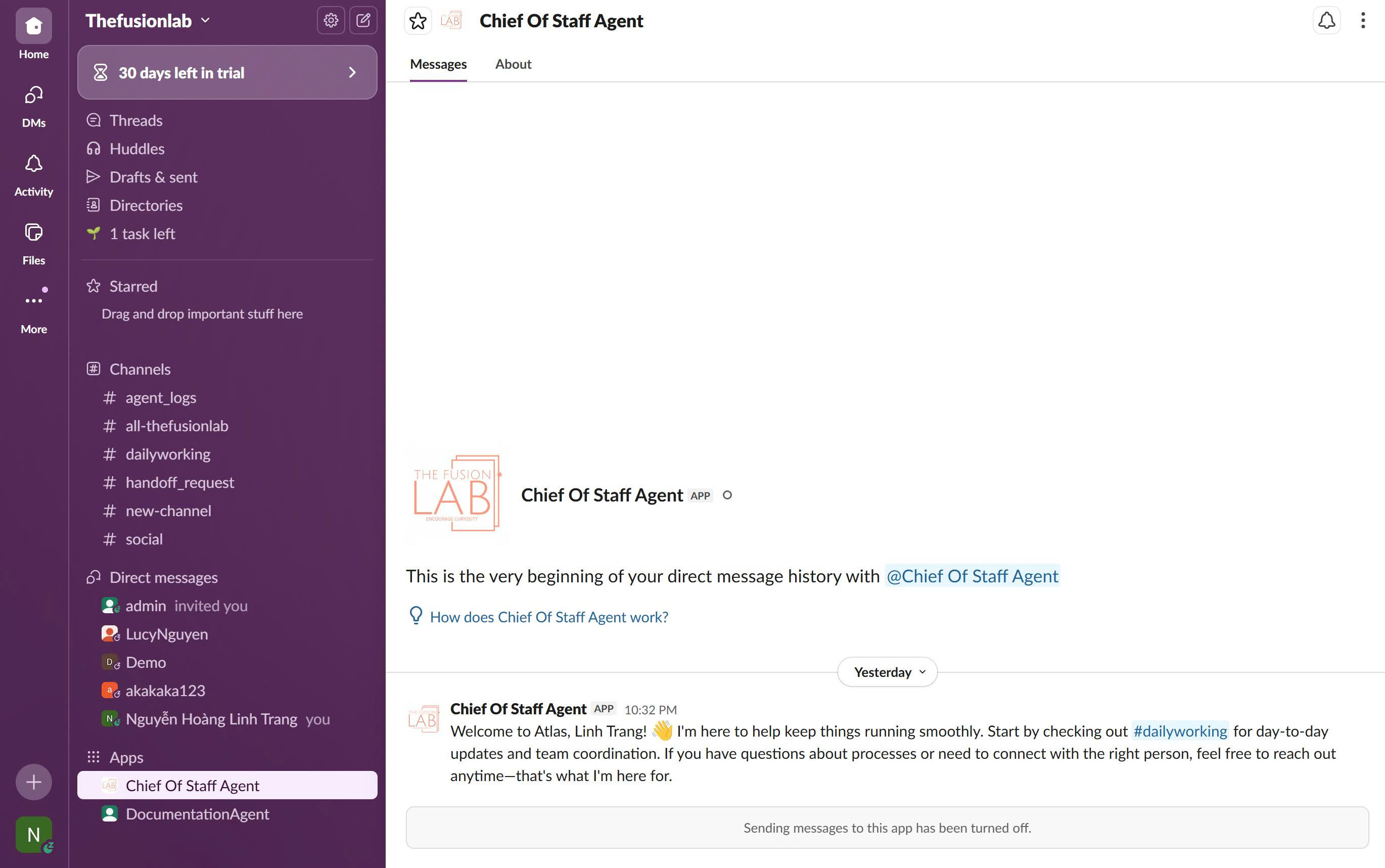Switch to the About tab
The width and height of the screenshot is (1385, 868).
513,64
